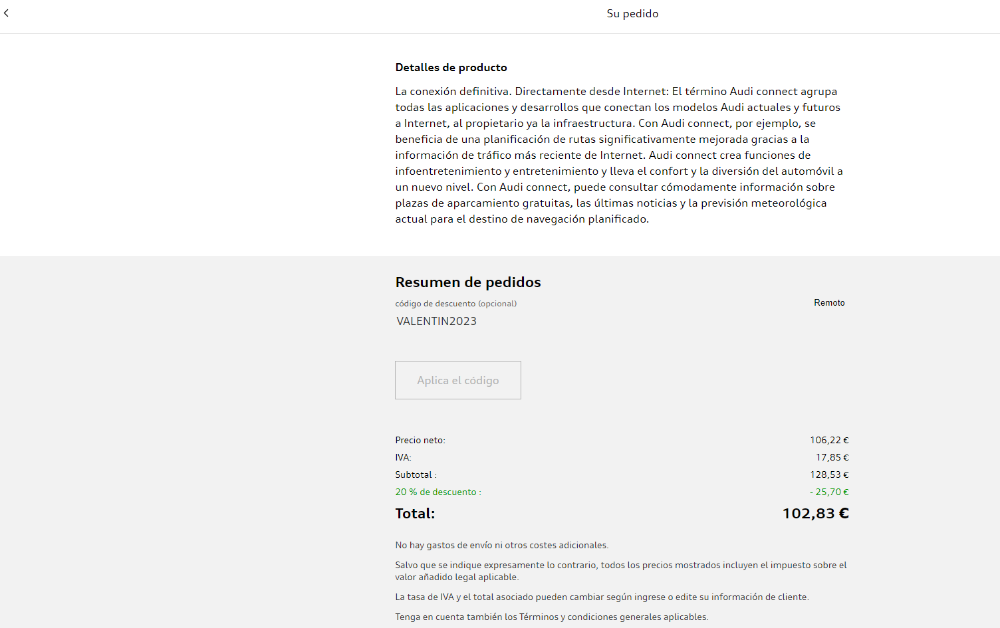Select the 128,53 € subtotal value
This screenshot has height=628, width=1000.
(829, 475)
